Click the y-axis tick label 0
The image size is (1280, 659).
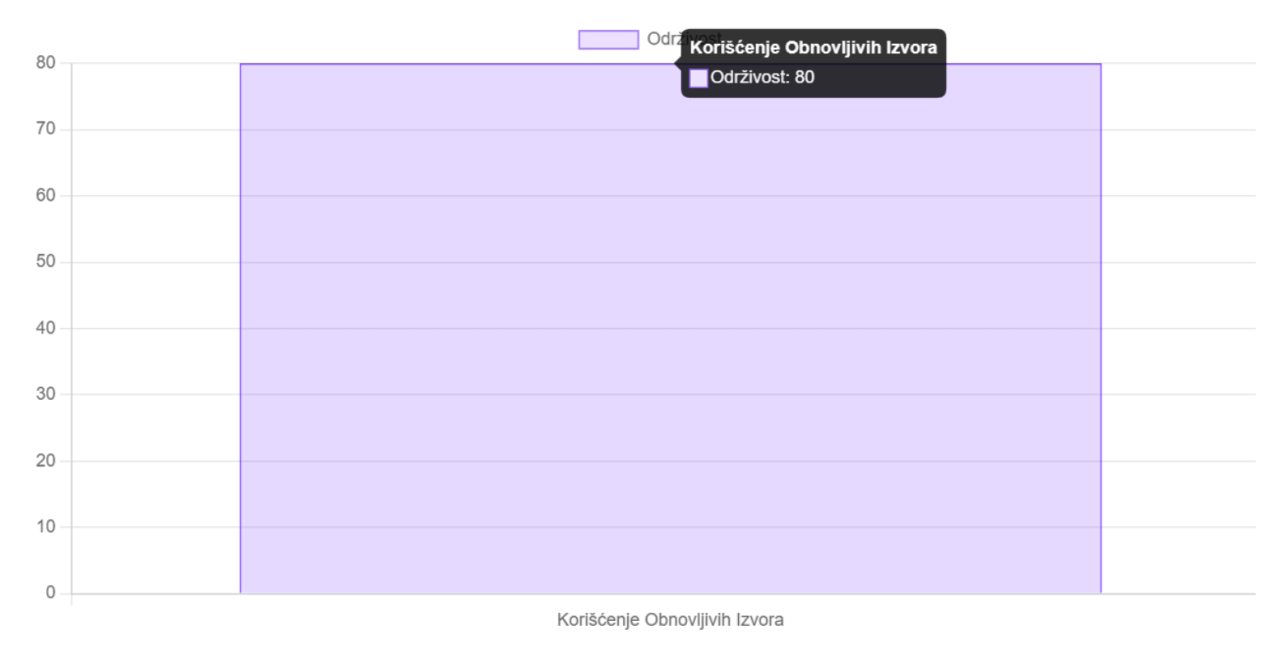pos(52,593)
